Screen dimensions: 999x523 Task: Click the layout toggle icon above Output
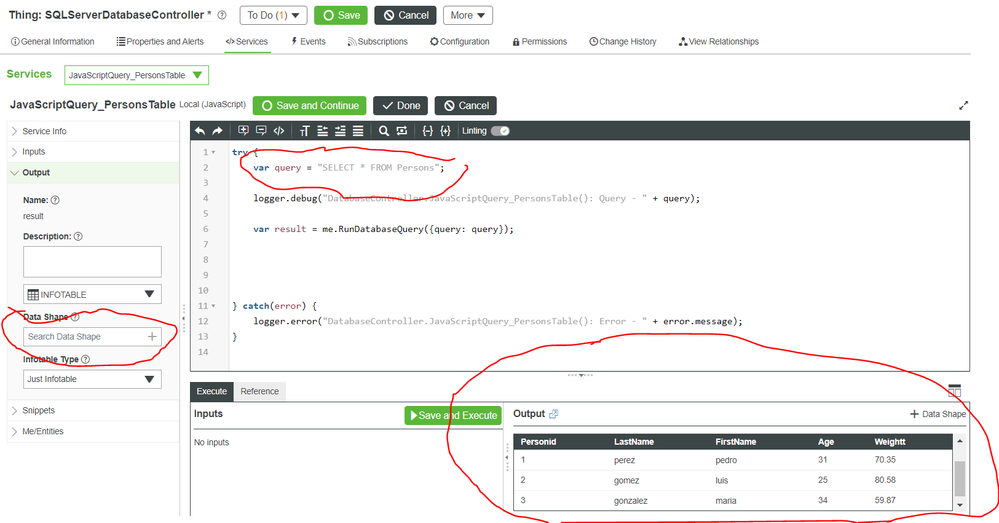(954, 390)
